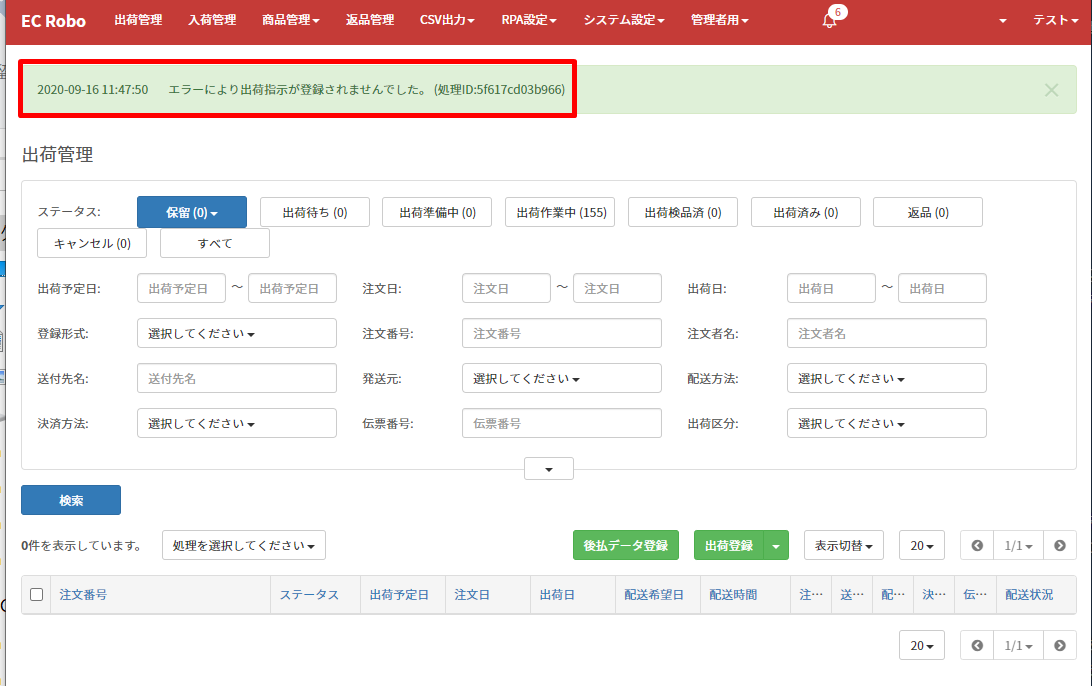Open top 20 per-page dropdown

[921, 545]
